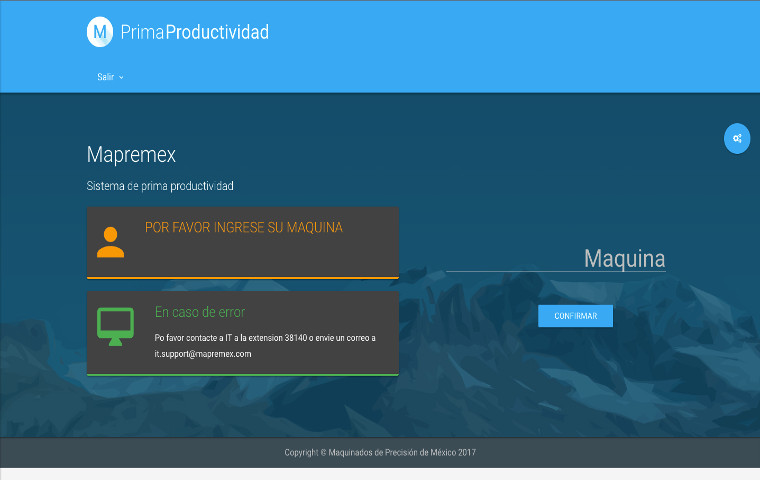Click the round M logo icon
760x480 pixels.
click(x=99, y=32)
